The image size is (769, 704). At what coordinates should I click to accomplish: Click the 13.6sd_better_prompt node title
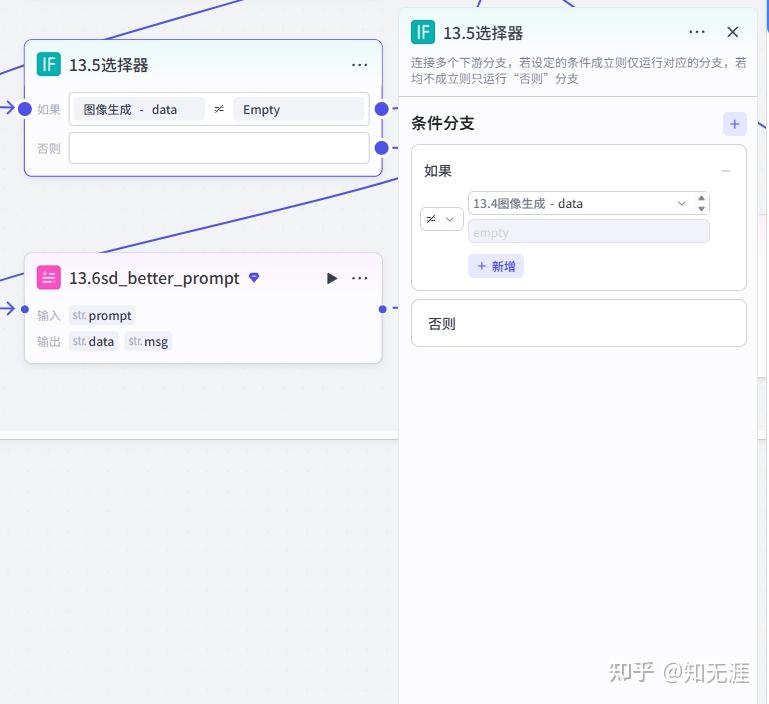[x=154, y=278]
